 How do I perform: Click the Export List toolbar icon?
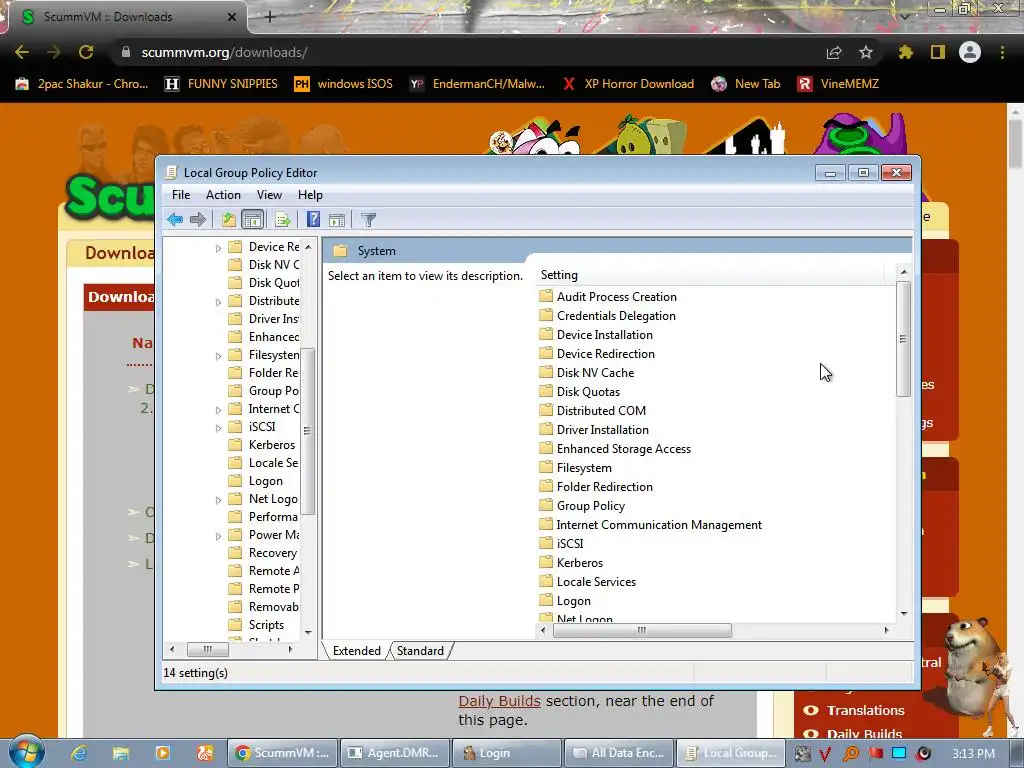(x=283, y=219)
